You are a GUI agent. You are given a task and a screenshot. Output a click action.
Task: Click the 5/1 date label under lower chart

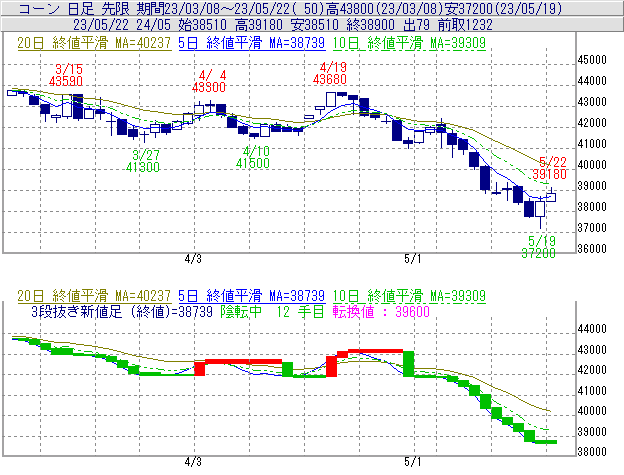(413, 462)
